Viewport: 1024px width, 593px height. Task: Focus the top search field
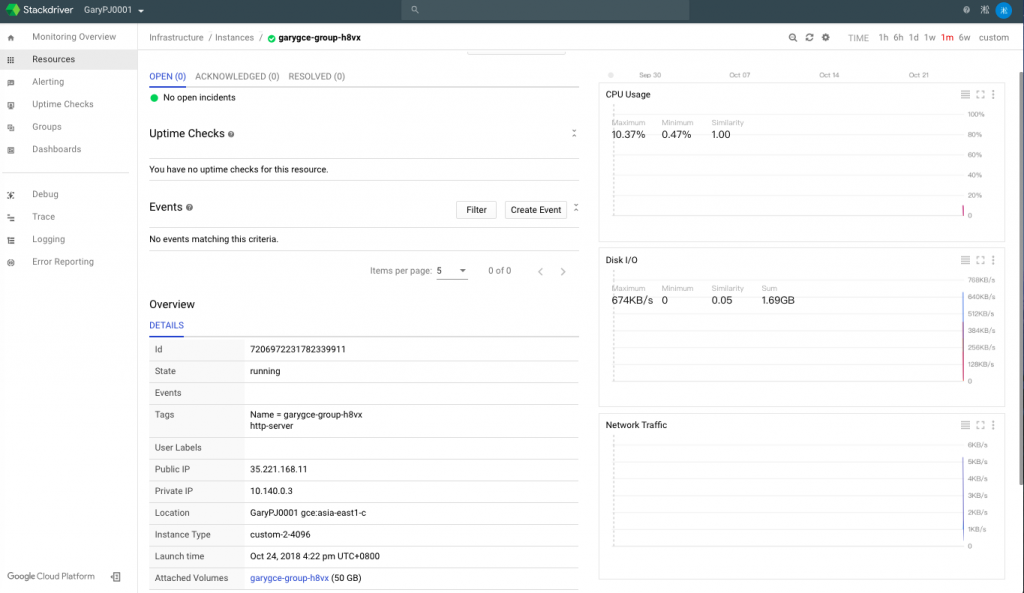[545, 10]
